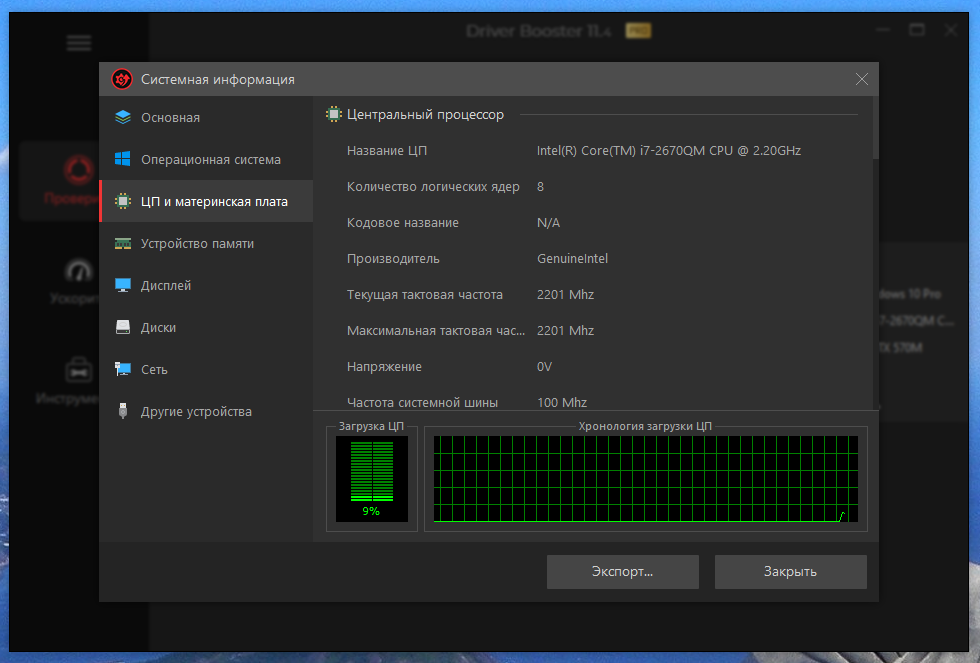The image size is (980, 663).
Task: Click the processor icon in Центральный процессор header
Action: (x=334, y=114)
